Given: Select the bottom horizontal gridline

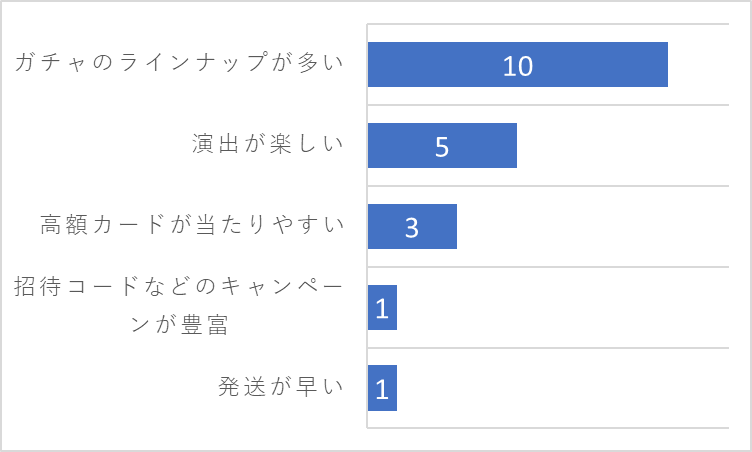Looking at the screenshot, I should click(548, 428).
